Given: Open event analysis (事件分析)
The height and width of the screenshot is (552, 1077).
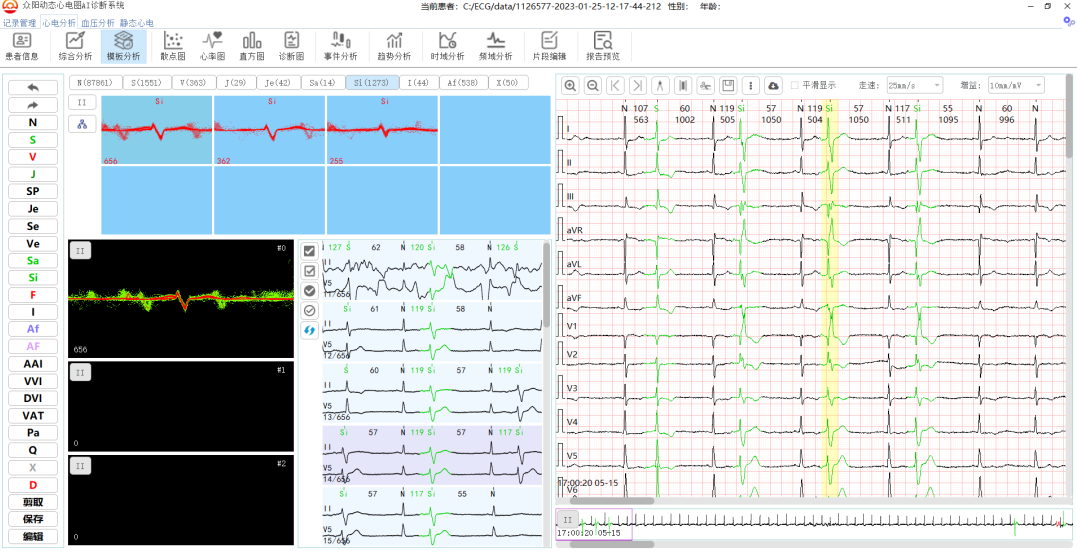Looking at the screenshot, I should (340, 46).
